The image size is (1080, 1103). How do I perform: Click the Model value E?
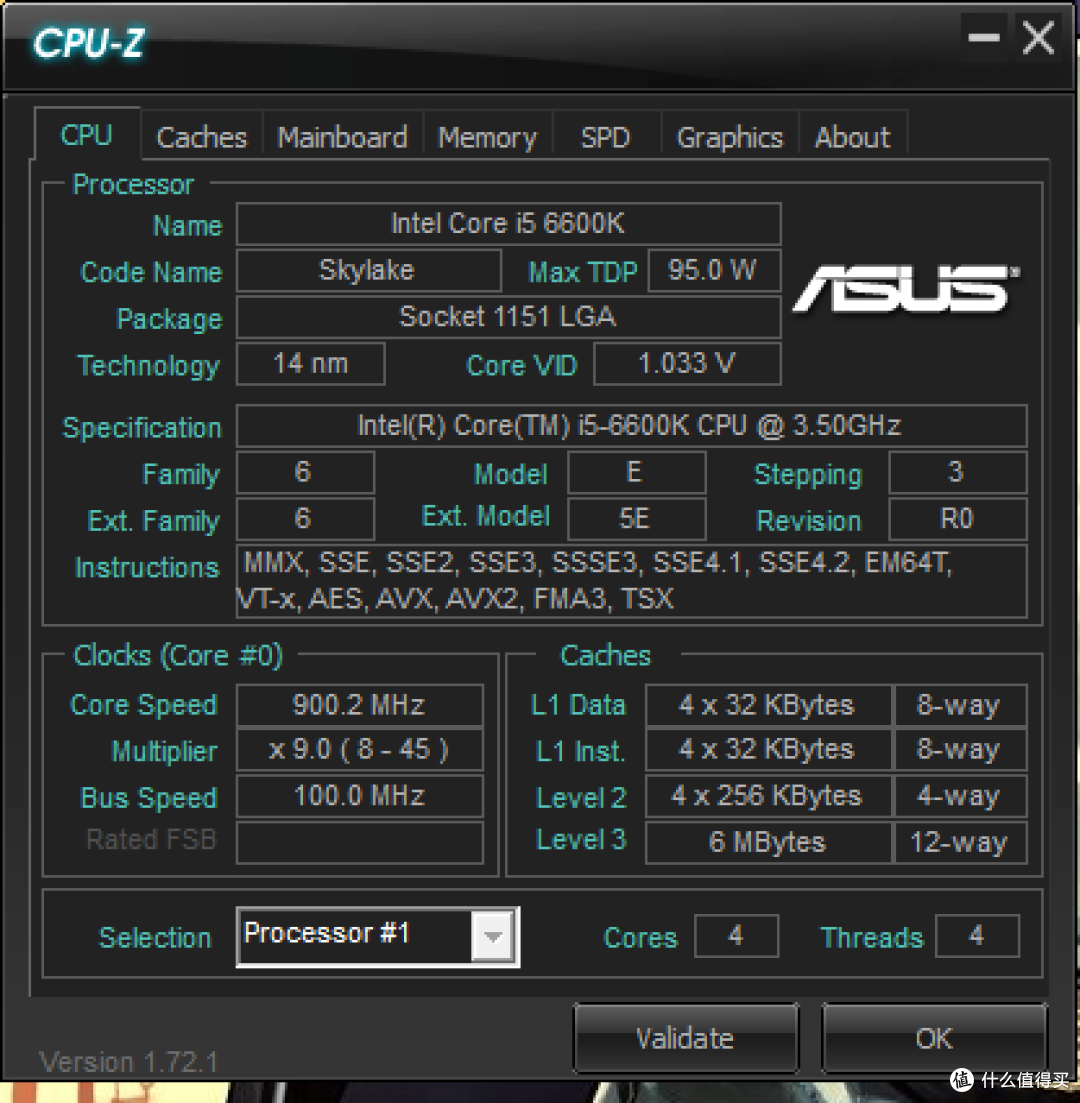[636, 472]
